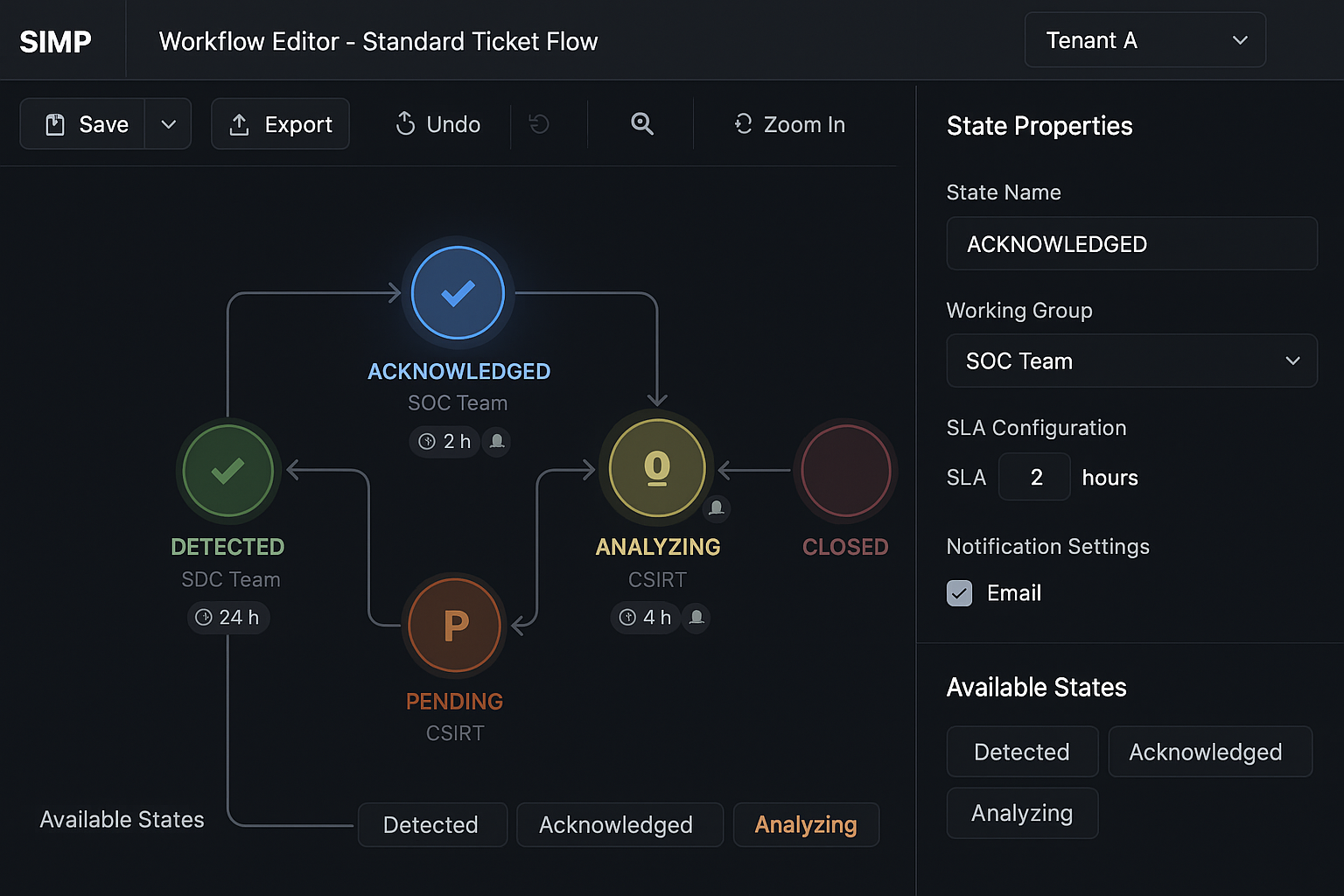The height and width of the screenshot is (896, 1344).
Task: Click the State Name field showing ACKNOWLEDGED
Action: (x=1131, y=243)
